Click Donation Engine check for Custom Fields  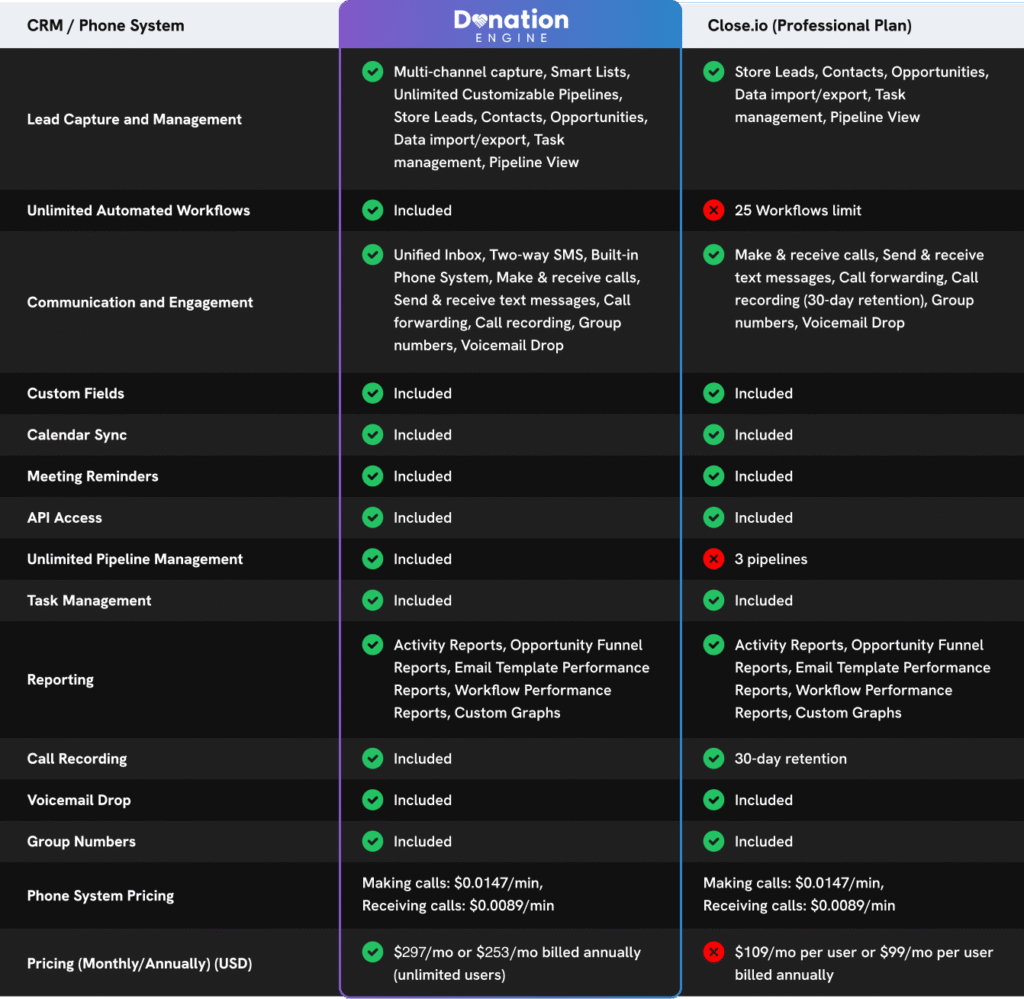click(x=372, y=394)
